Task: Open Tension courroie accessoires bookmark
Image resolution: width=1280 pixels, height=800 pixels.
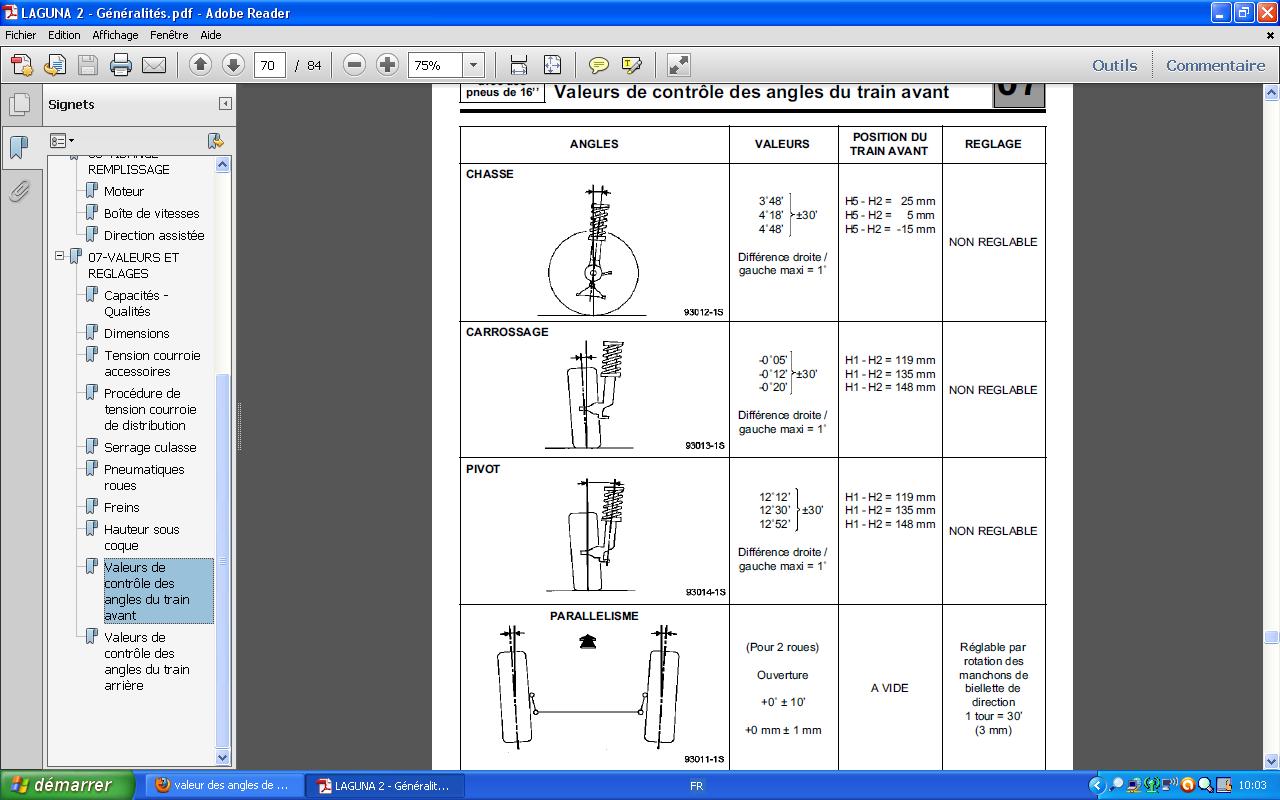Action: (152, 363)
